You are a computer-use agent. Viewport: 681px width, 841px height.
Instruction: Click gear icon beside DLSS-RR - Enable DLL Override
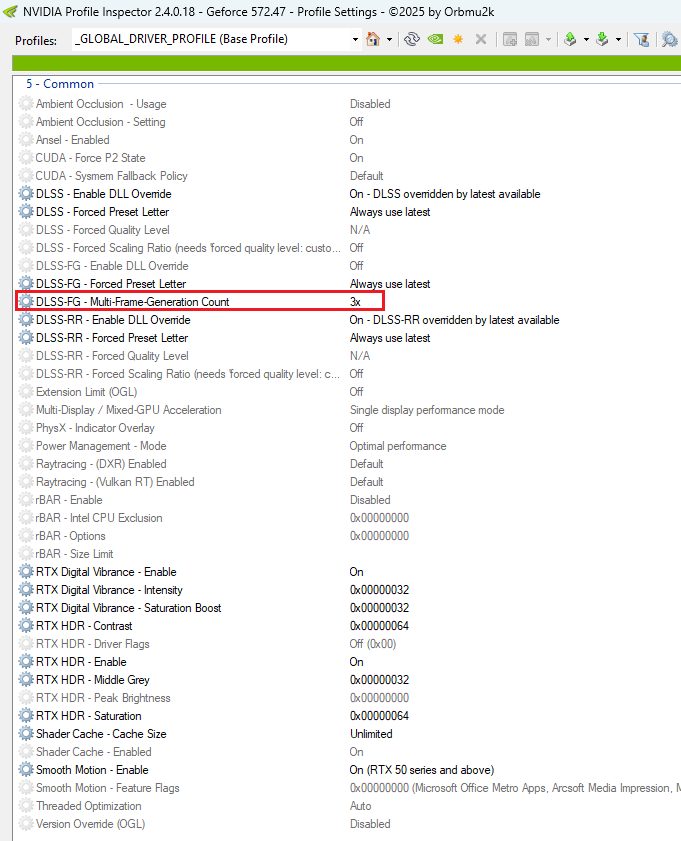26,320
